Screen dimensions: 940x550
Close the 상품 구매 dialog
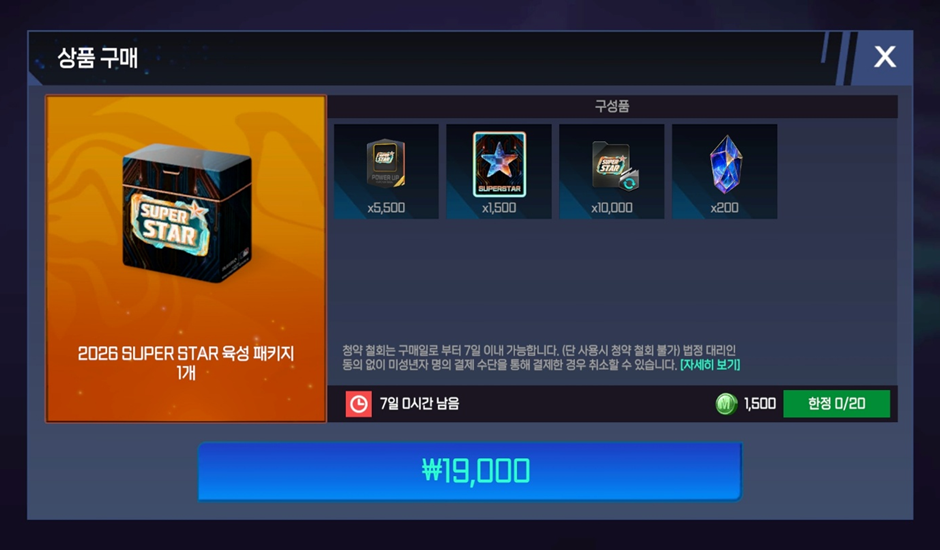[885, 57]
